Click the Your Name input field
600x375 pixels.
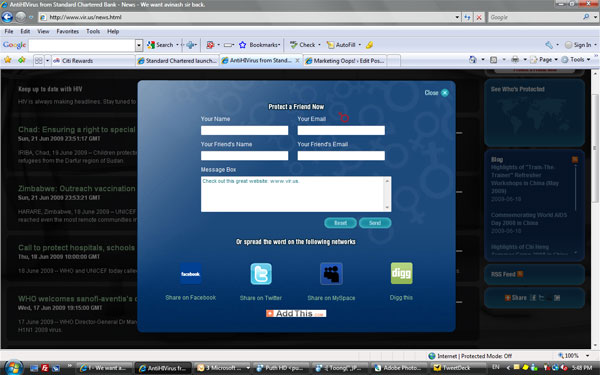coord(245,130)
